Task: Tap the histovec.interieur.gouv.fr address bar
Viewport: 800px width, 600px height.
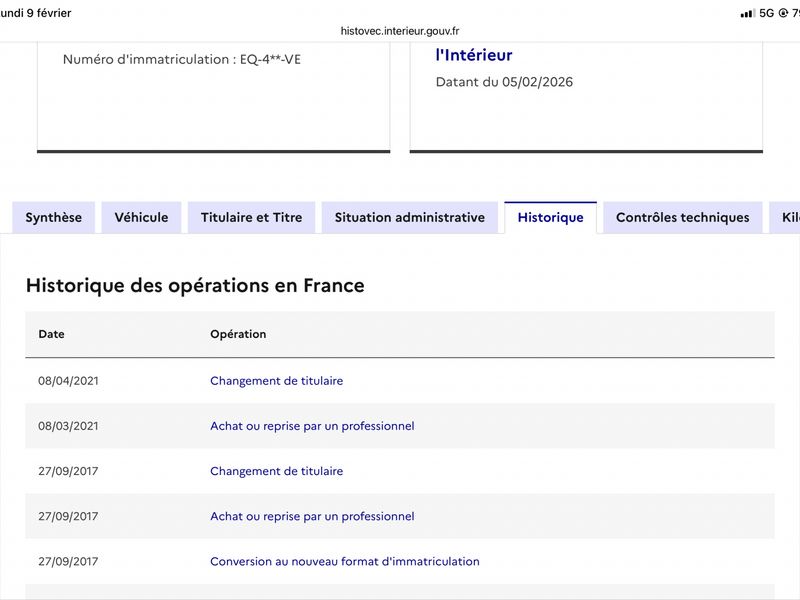Action: (x=400, y=31)
